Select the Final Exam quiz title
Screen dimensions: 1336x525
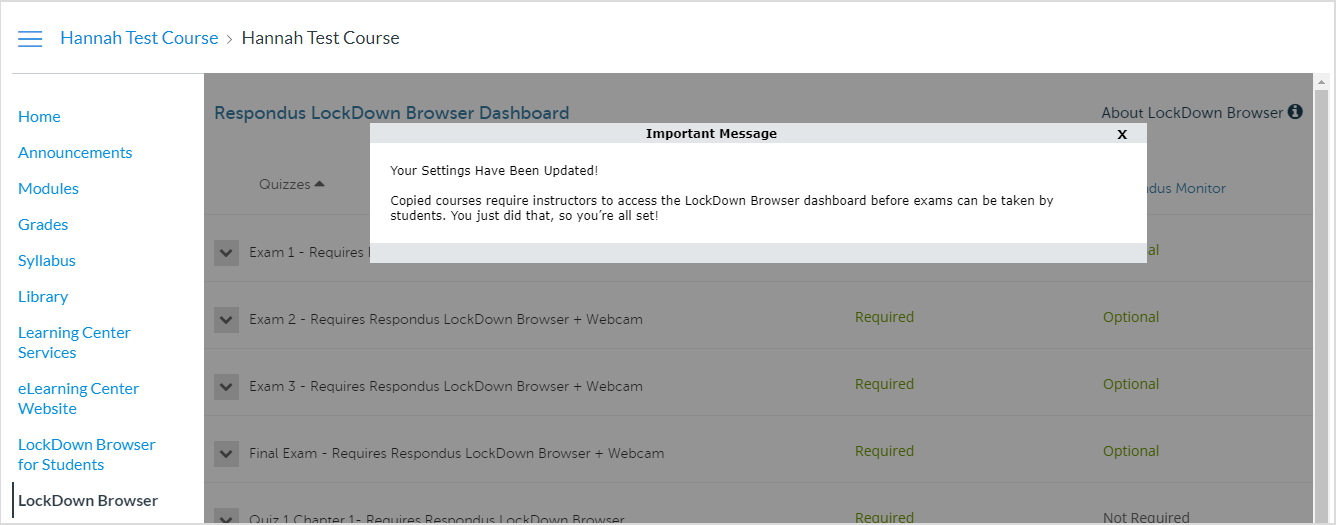pos(457,453)
